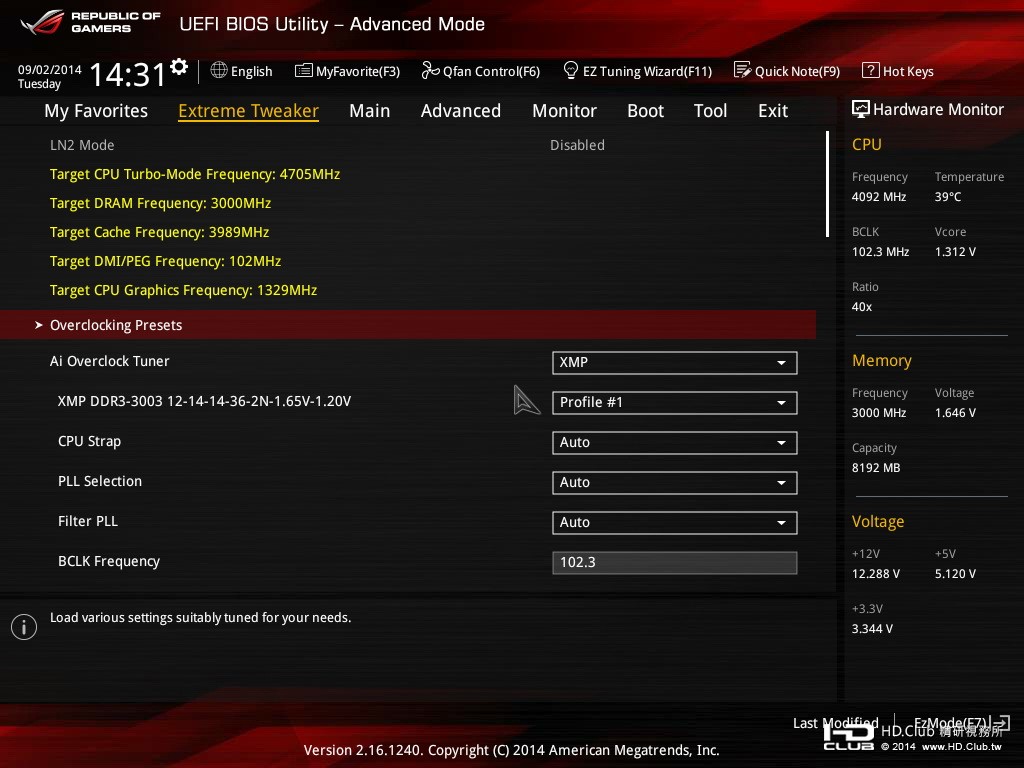Click Target DMI/PEG Frequency: 102MHz line
The width and height of the screenshot is (1024, 768).
pyautogui.click(x=165, y=261)
